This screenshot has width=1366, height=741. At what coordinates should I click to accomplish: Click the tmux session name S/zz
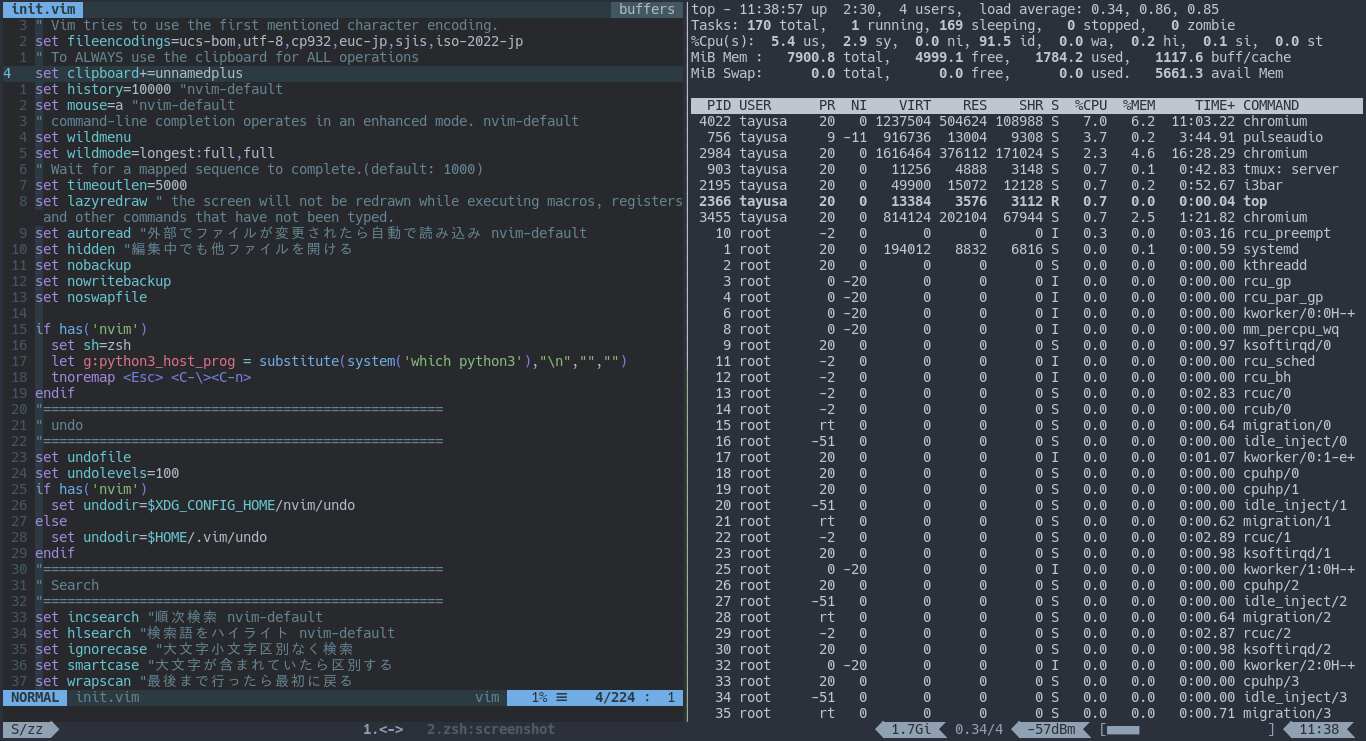pyautogui.click(x=28, y=729)
